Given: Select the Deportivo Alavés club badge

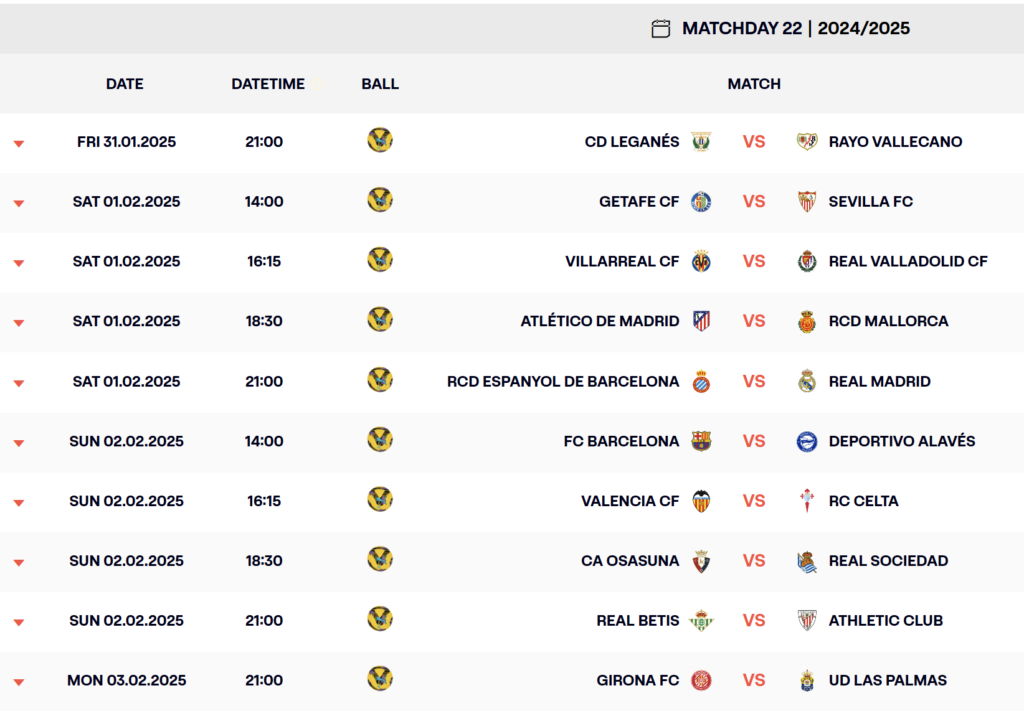Looking at the screenshot, I should [807, 441].
